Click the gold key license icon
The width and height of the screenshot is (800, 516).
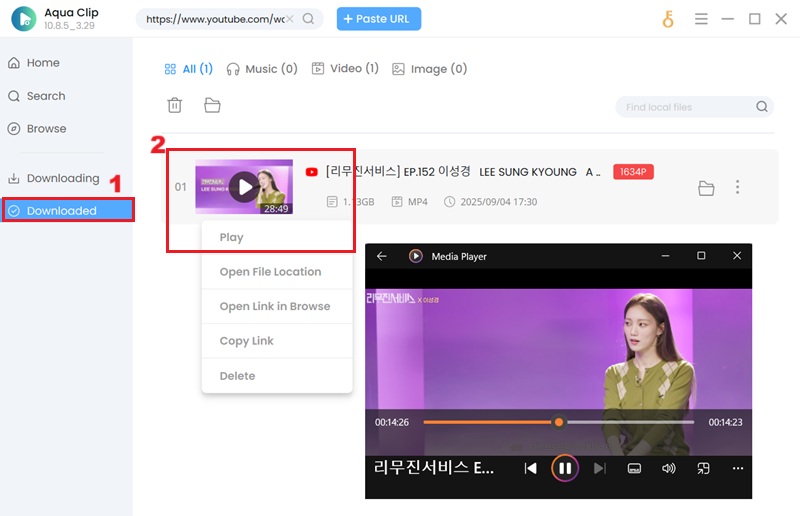click(668, 19)
